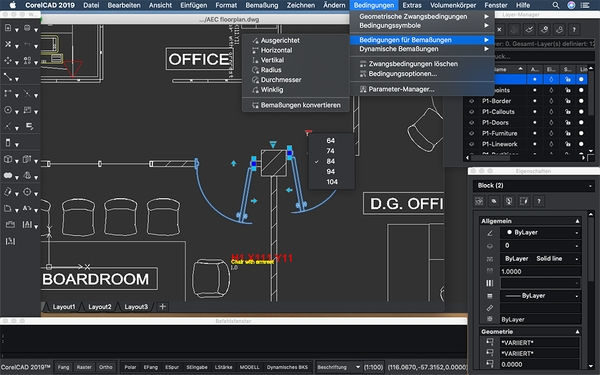
Task: Click the (1:100) scale button
Action: click(373, 367)
